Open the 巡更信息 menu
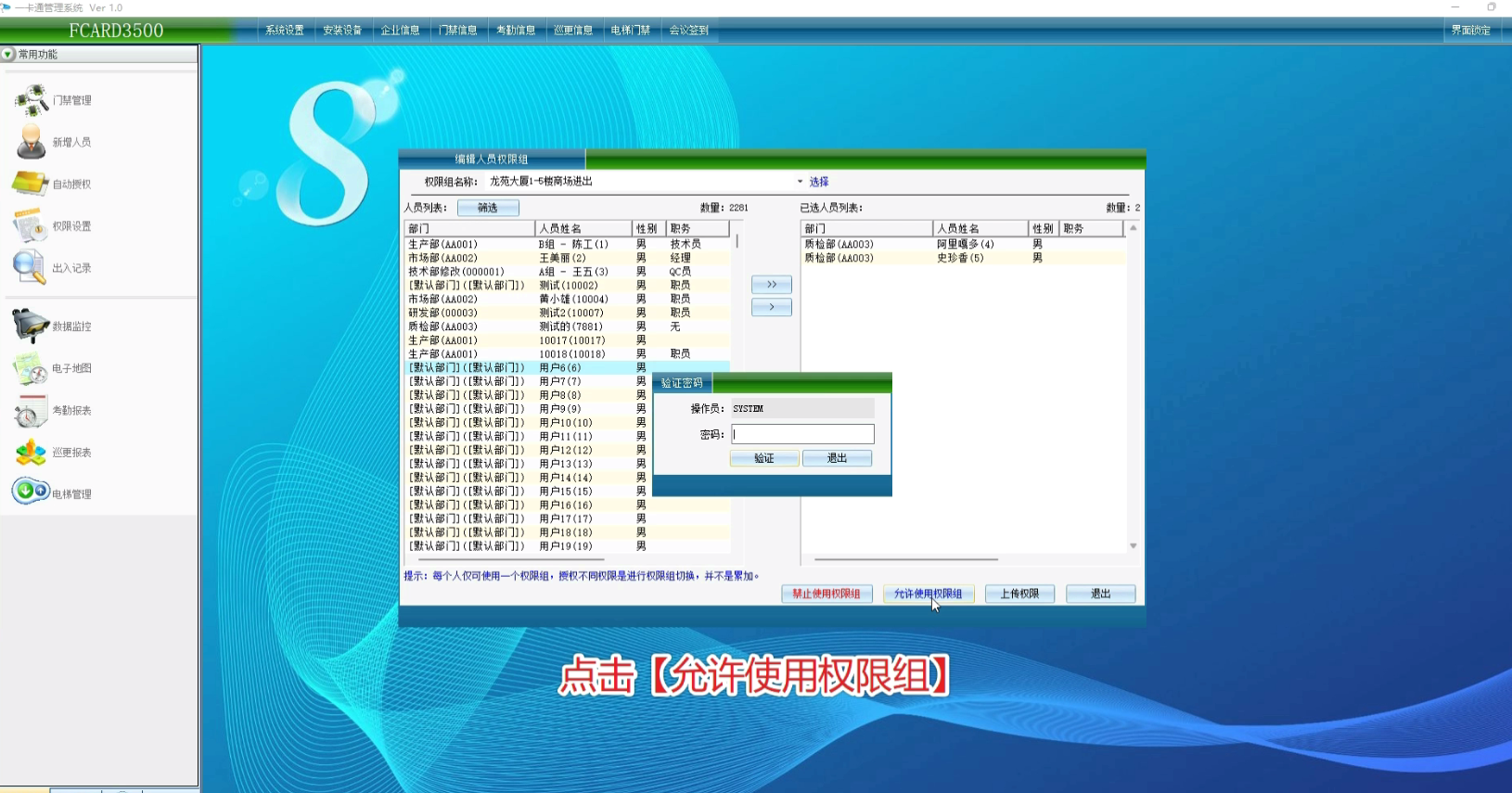Screen dimensions: 1512x793 pyautogui.click(x=573, y=31)
